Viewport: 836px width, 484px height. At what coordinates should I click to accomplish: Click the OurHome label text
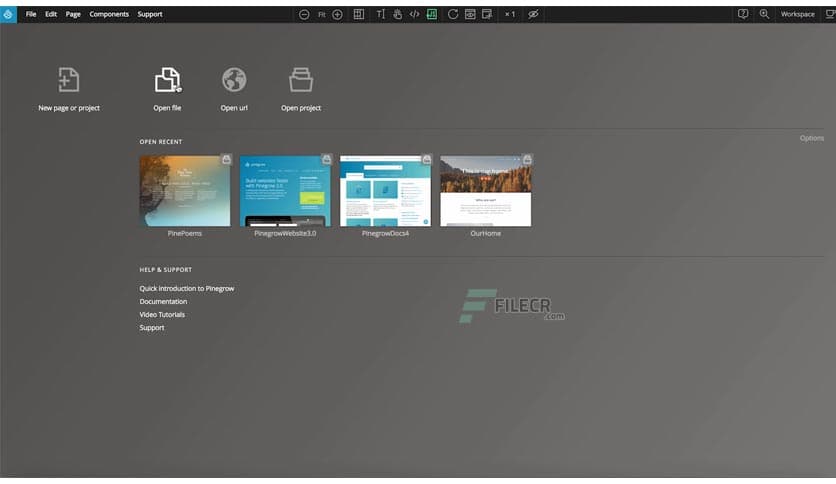coord(486,233)
